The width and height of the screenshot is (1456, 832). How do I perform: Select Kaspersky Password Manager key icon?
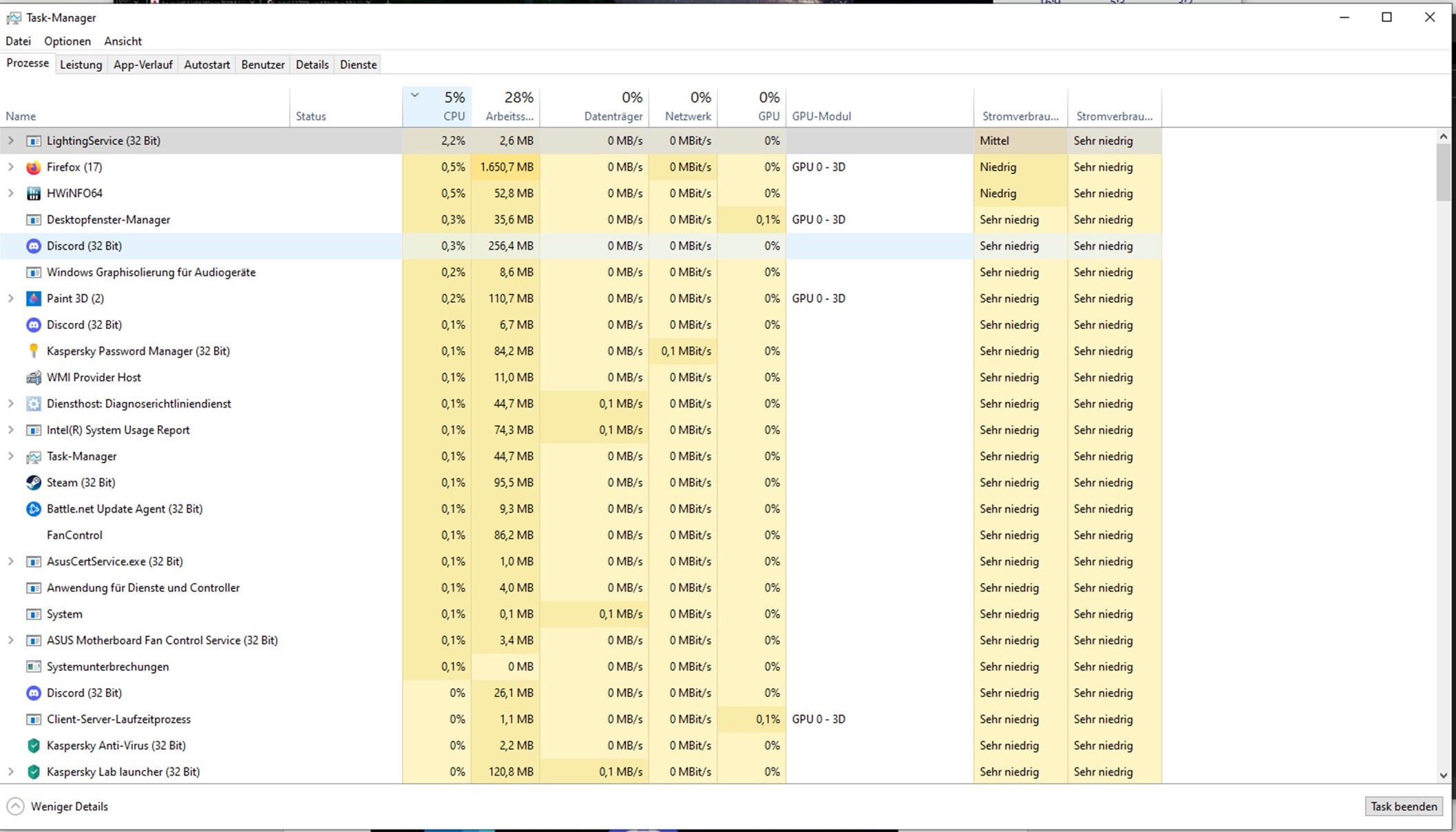click(33, 351)
